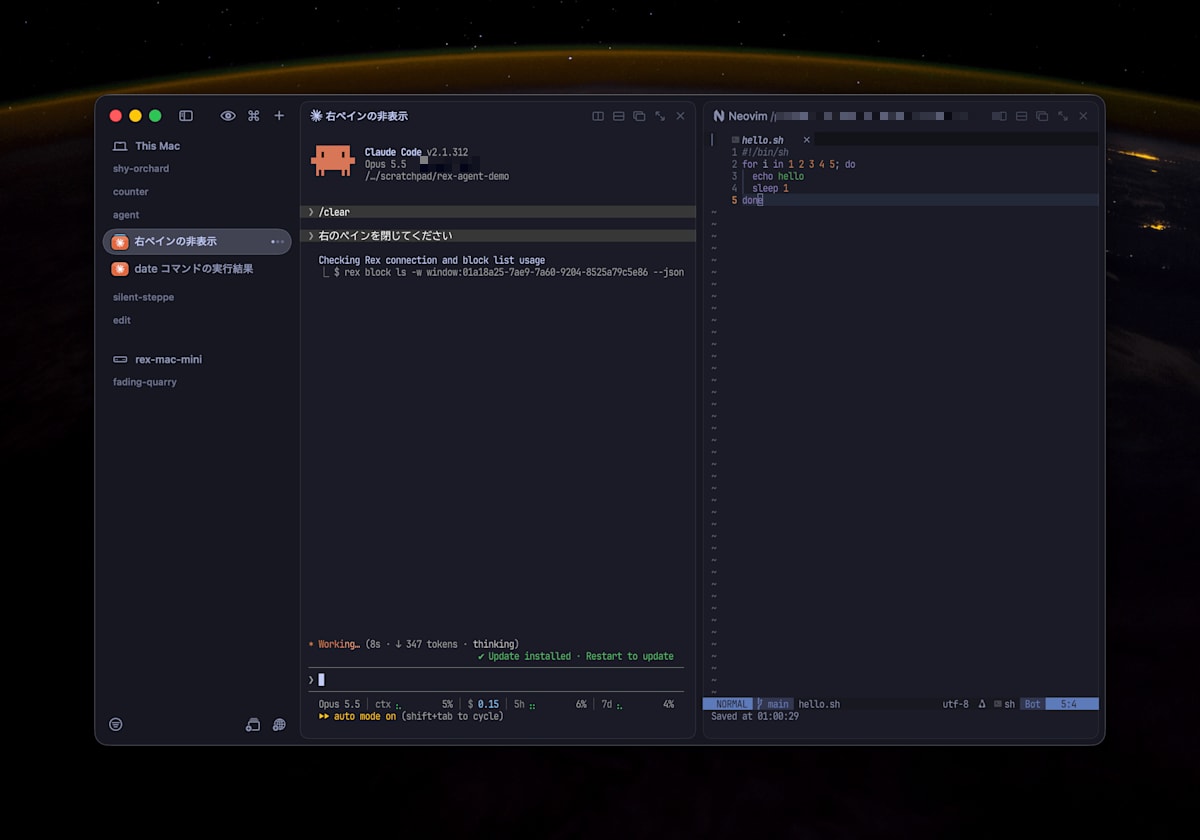Screen dimensions: 1200x840
Task: Collapse the This Mac host group
Action: 146,146
